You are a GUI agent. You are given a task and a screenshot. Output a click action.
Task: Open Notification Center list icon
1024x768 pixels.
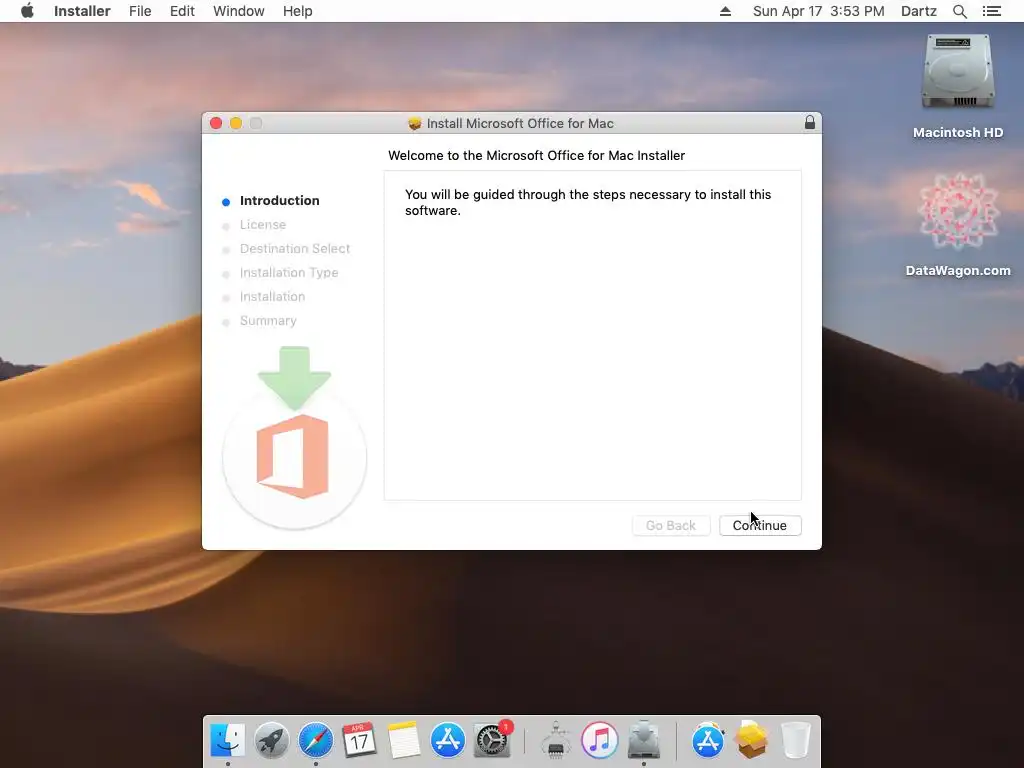991,11
